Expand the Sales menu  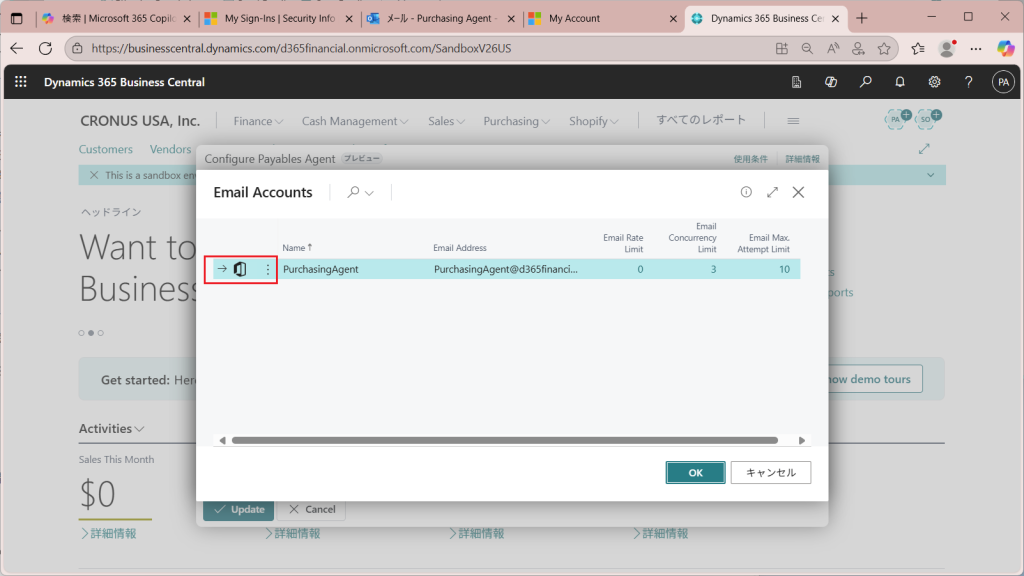tap(446, 121)
